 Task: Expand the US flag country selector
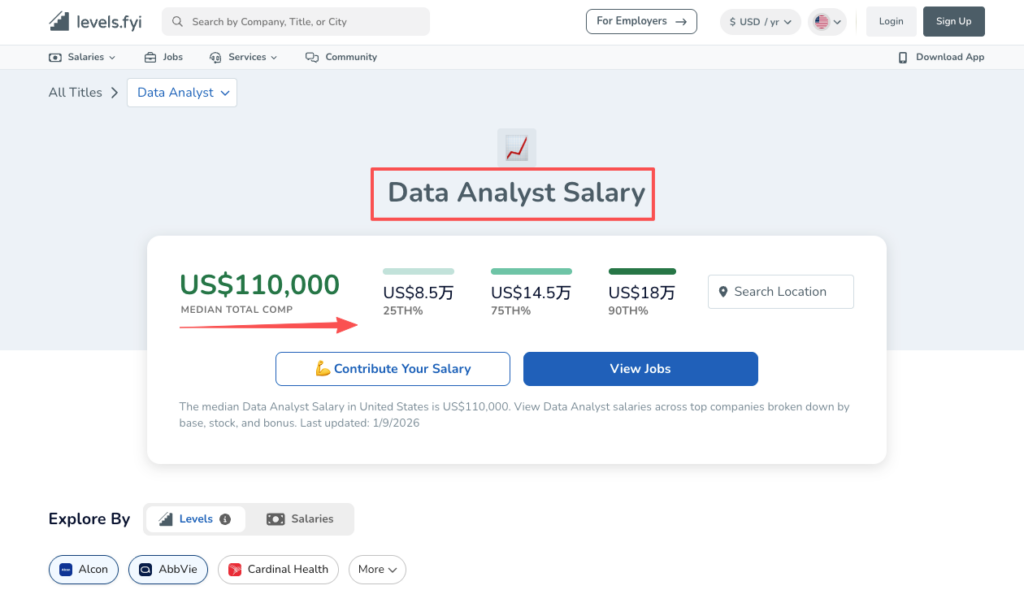click(827, 20)
